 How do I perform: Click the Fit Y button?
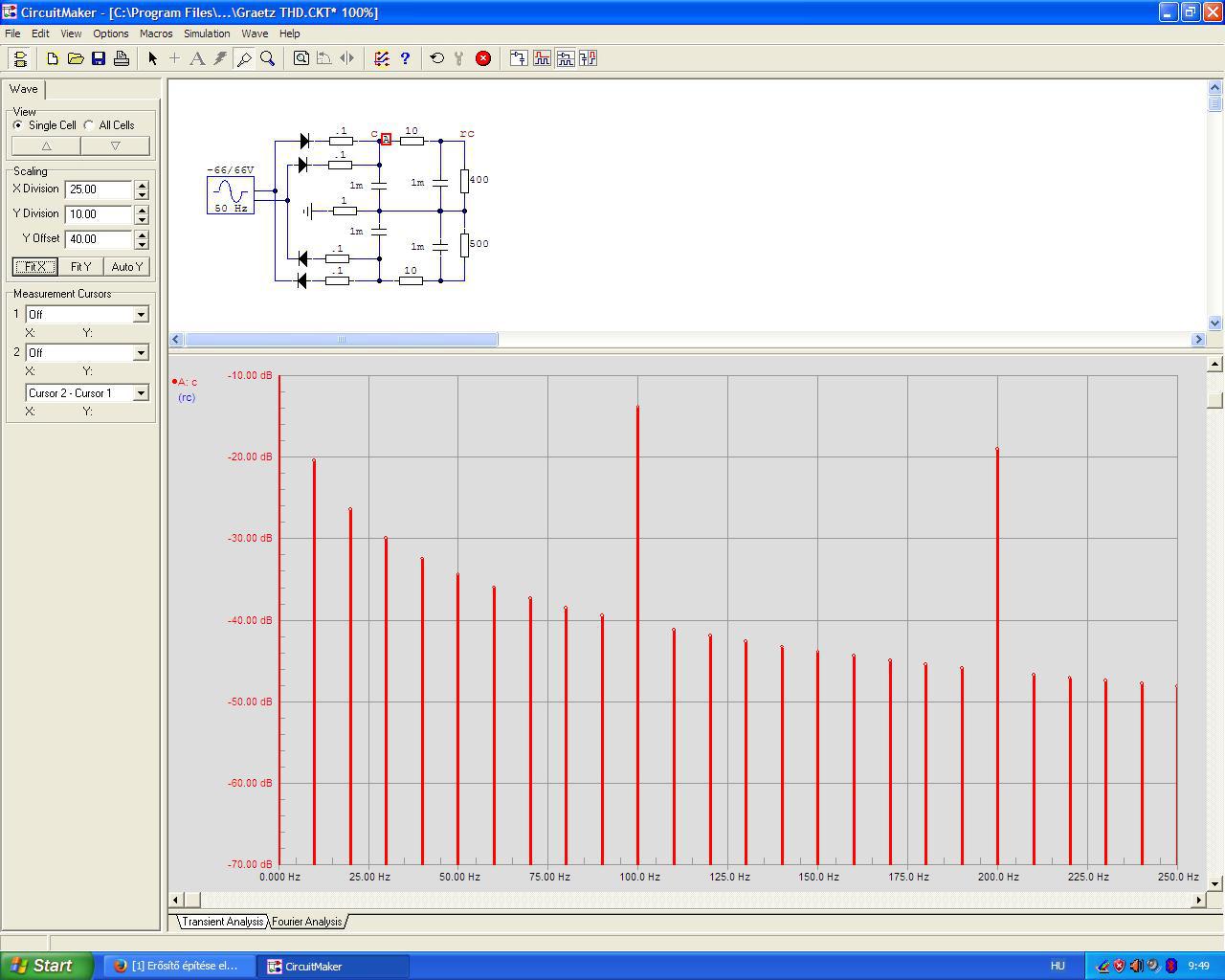(80, 267)
